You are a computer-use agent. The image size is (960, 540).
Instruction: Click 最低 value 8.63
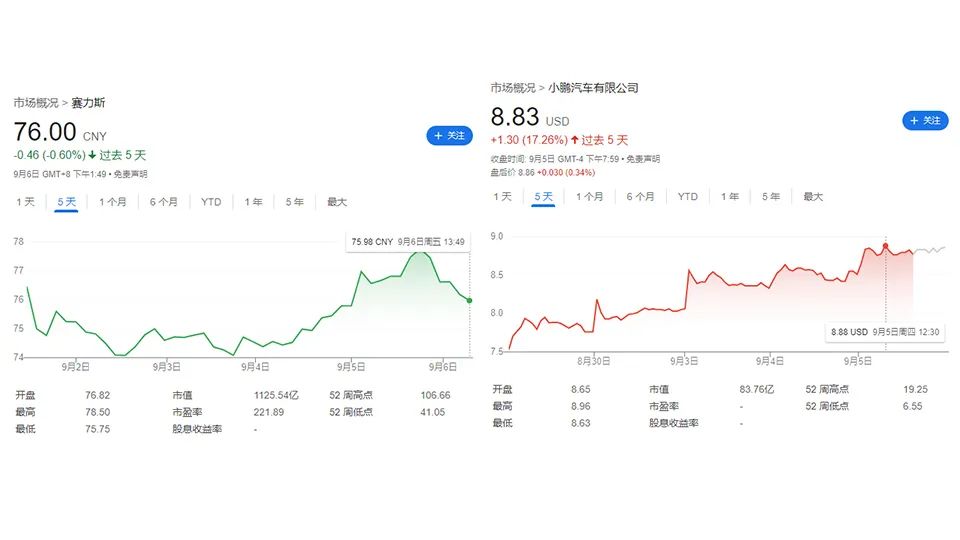(580, 423)
